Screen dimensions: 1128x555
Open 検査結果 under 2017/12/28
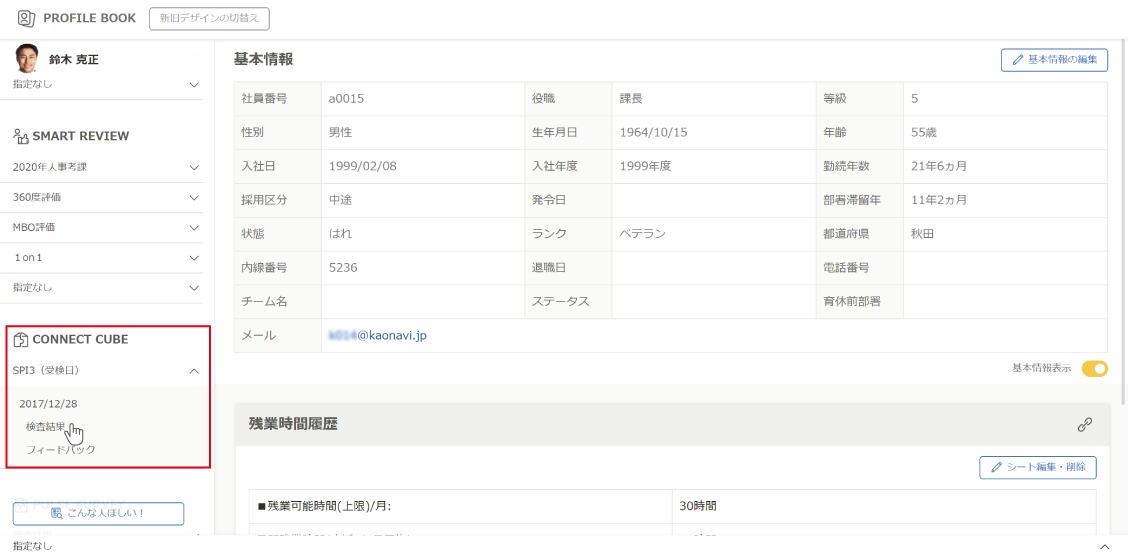pyautogui.click(x=46, y=427)
